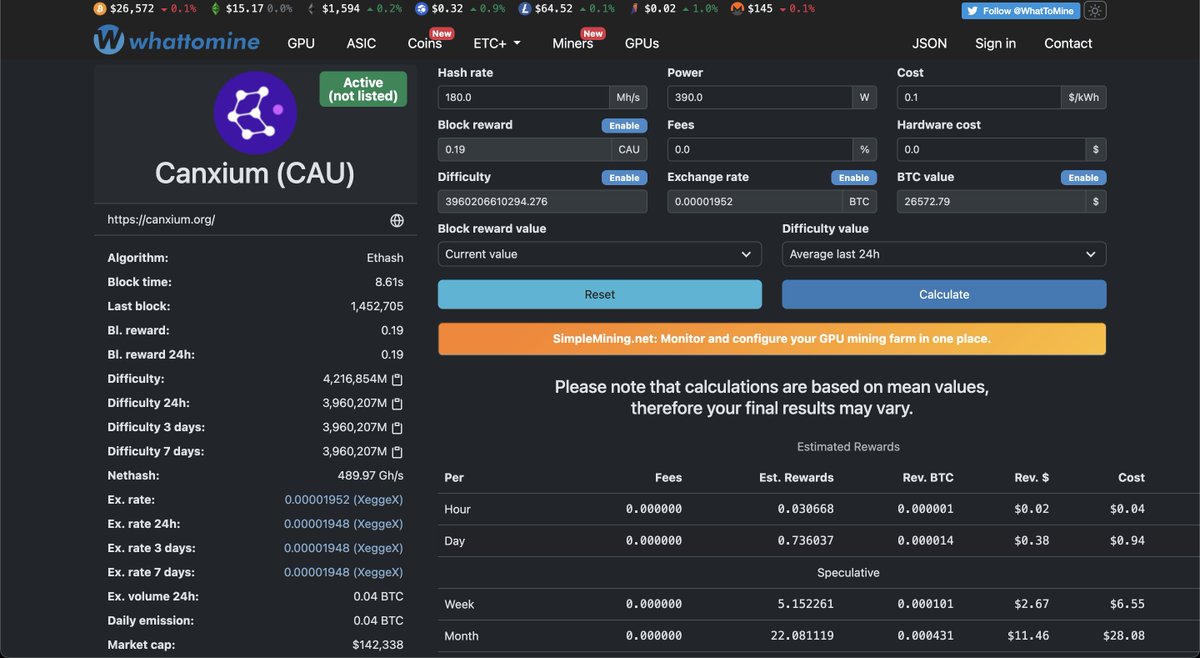Click the Week row Cost value $6.55
Viewport: 1200px width, 658px height.
(x=1127, y=604)
